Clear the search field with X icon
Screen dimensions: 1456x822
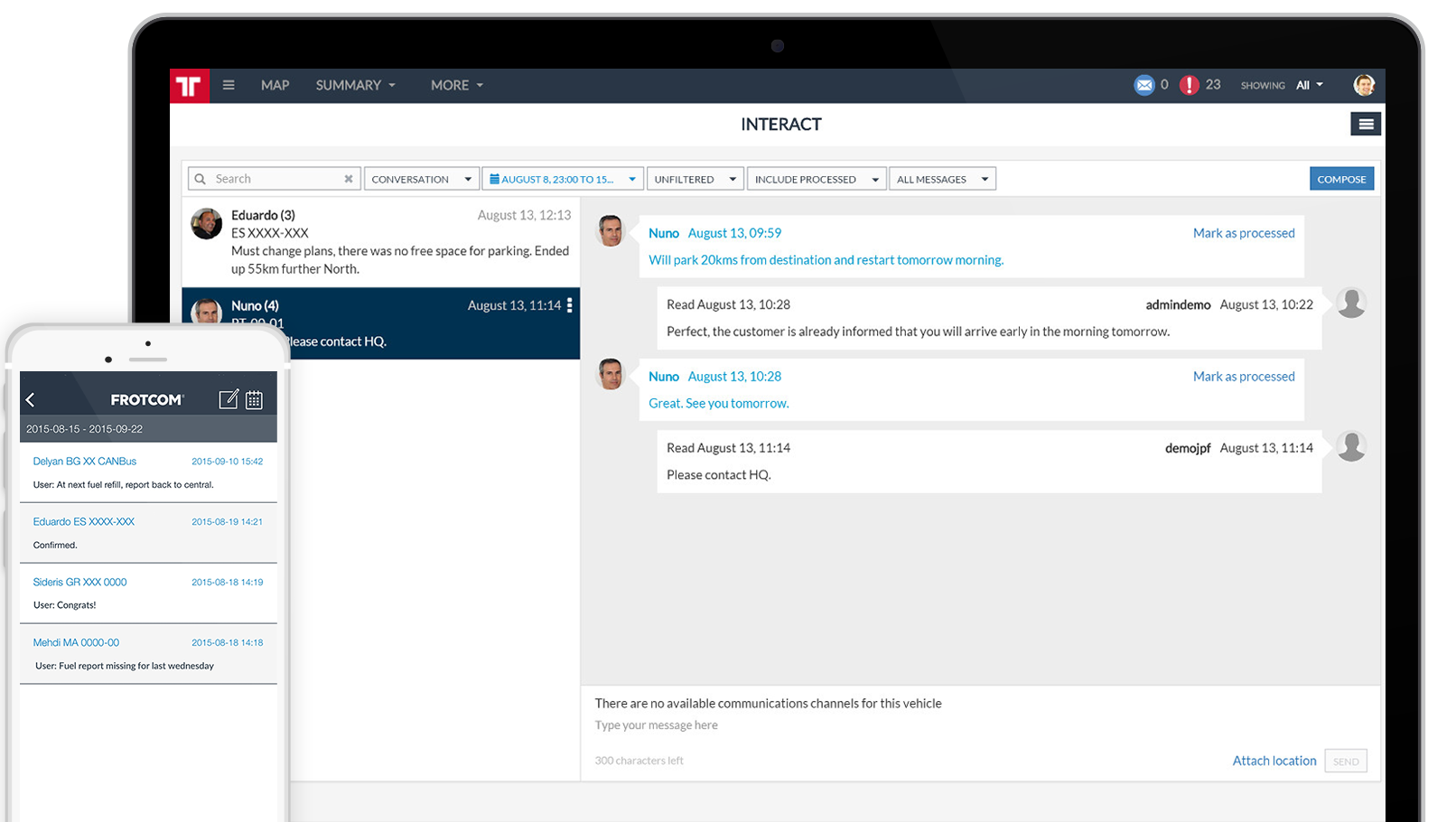pyautogui.click(x=349, y=179)
